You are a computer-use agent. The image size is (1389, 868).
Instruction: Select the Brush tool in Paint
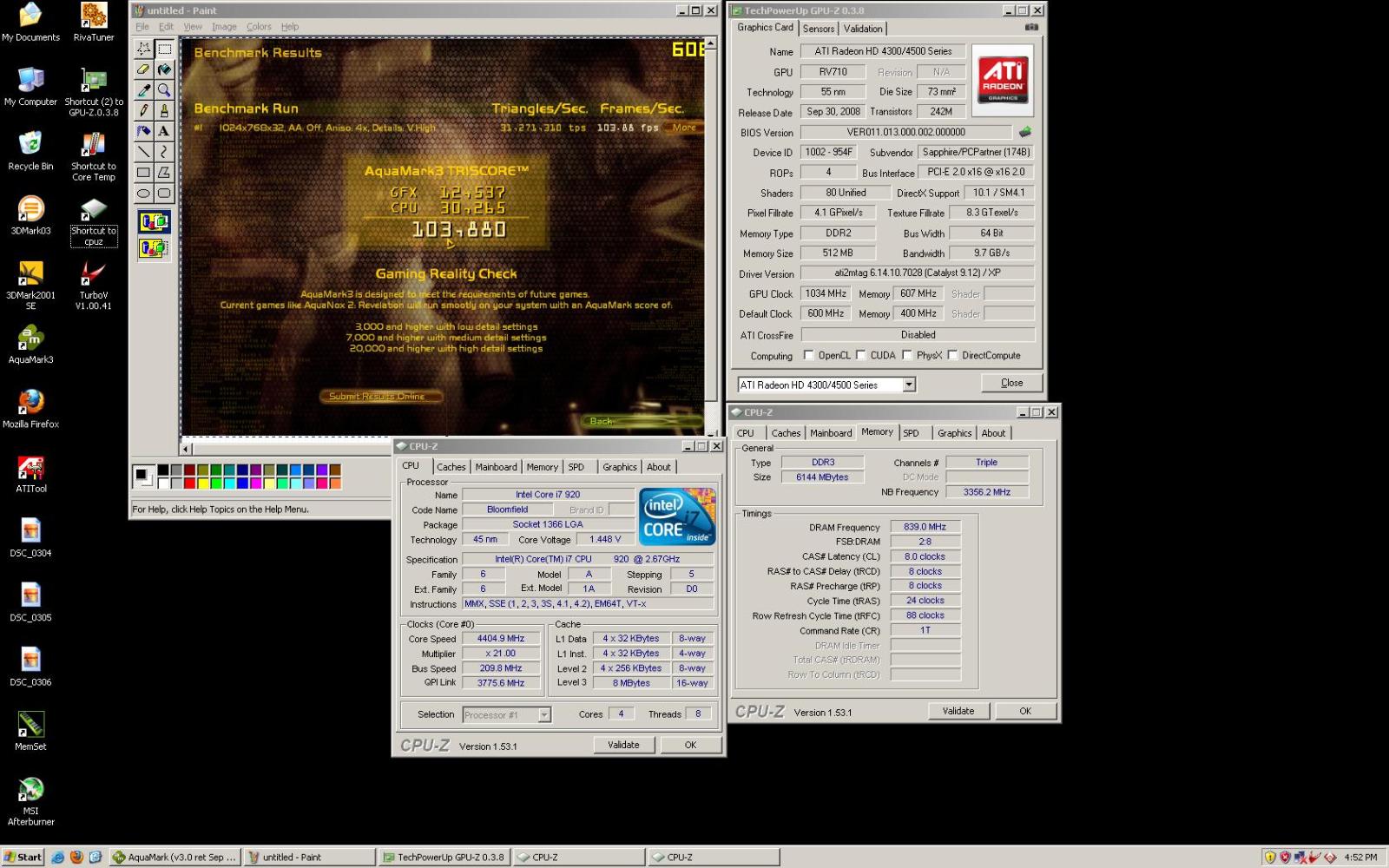point(164,111)
